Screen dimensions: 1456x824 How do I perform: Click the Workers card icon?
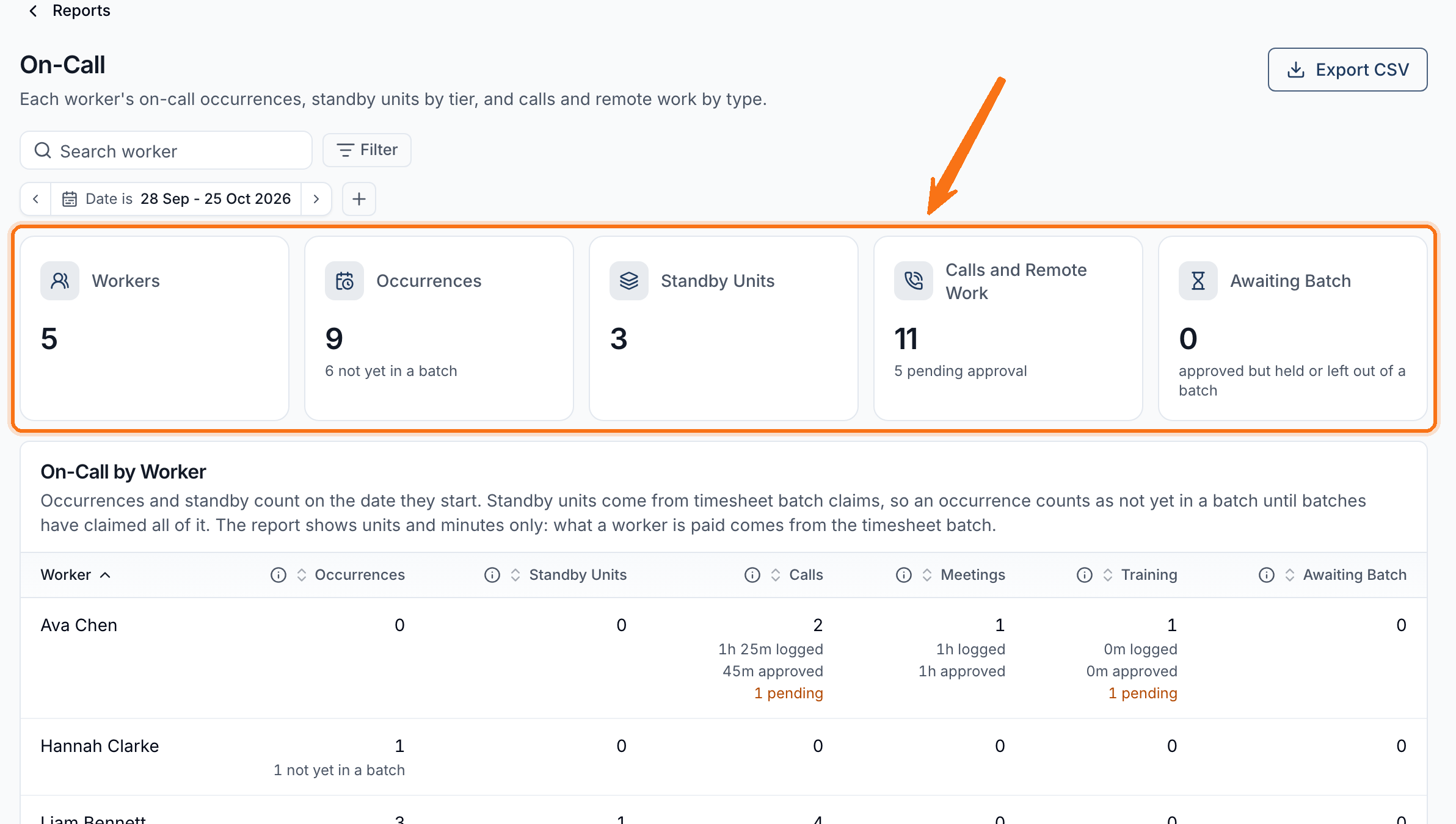(x=60, y=281)
